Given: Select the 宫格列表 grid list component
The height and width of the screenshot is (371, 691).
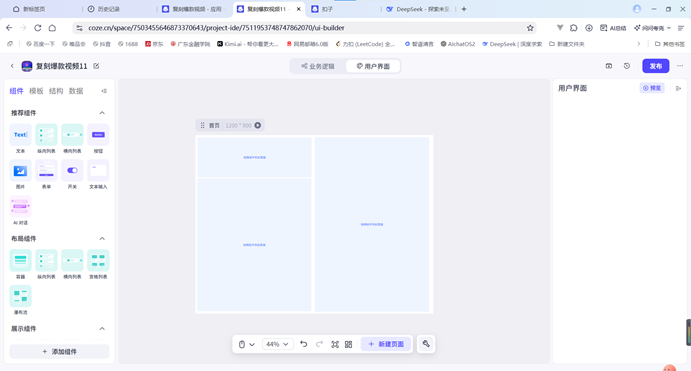Looking at the screenshot, I should pos(98,260).
